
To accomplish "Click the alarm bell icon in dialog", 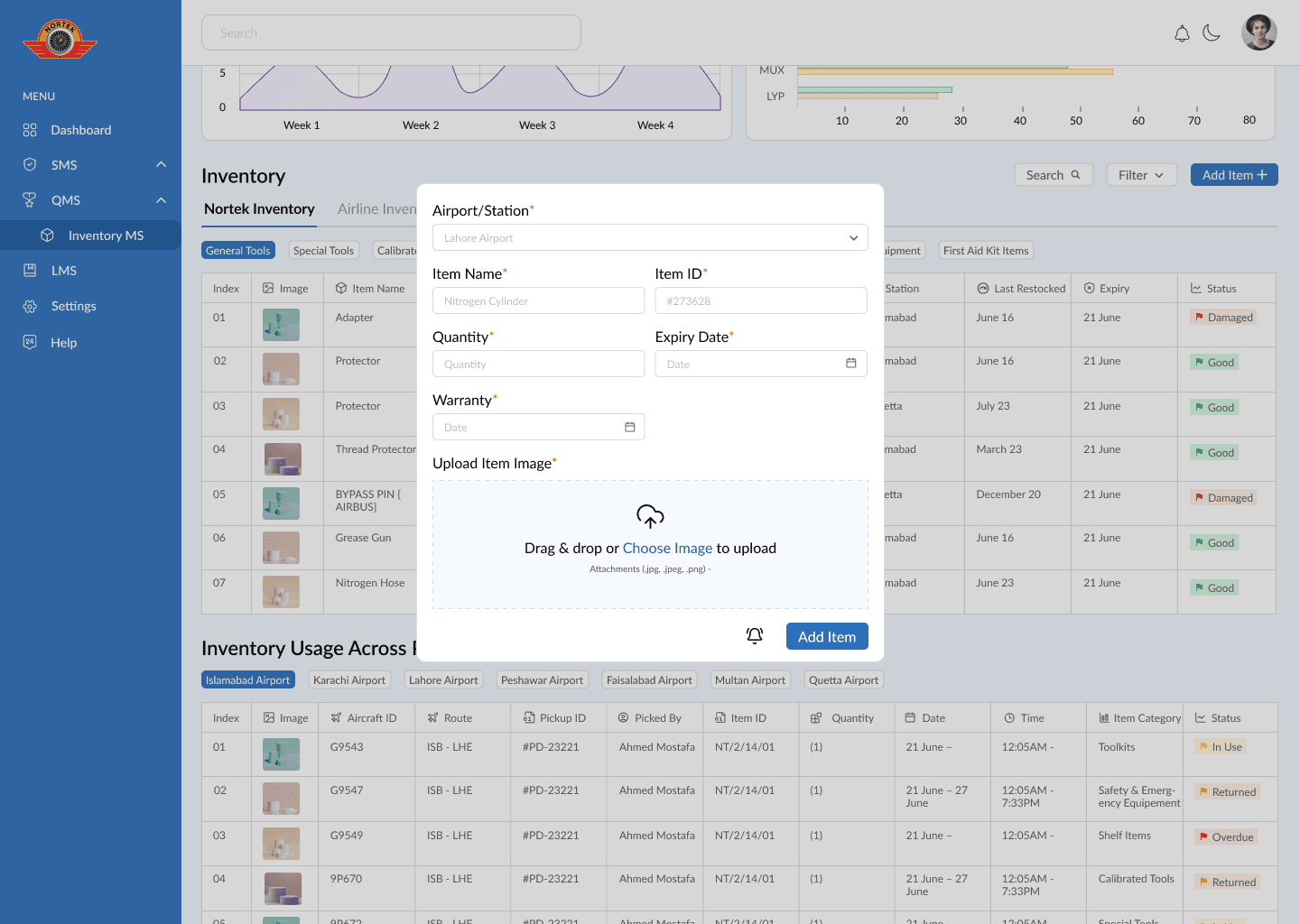I will tap(755, 636).
